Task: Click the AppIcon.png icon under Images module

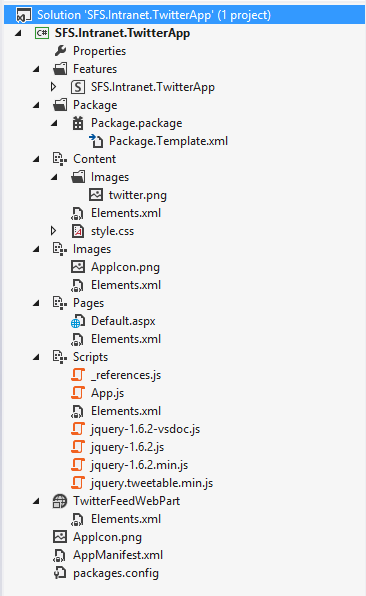Action: (x=78, y=267)
